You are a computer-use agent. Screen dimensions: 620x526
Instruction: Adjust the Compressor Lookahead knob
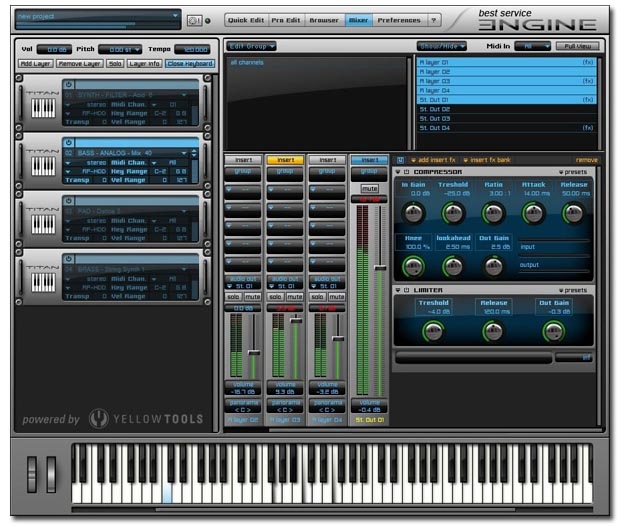453,266
